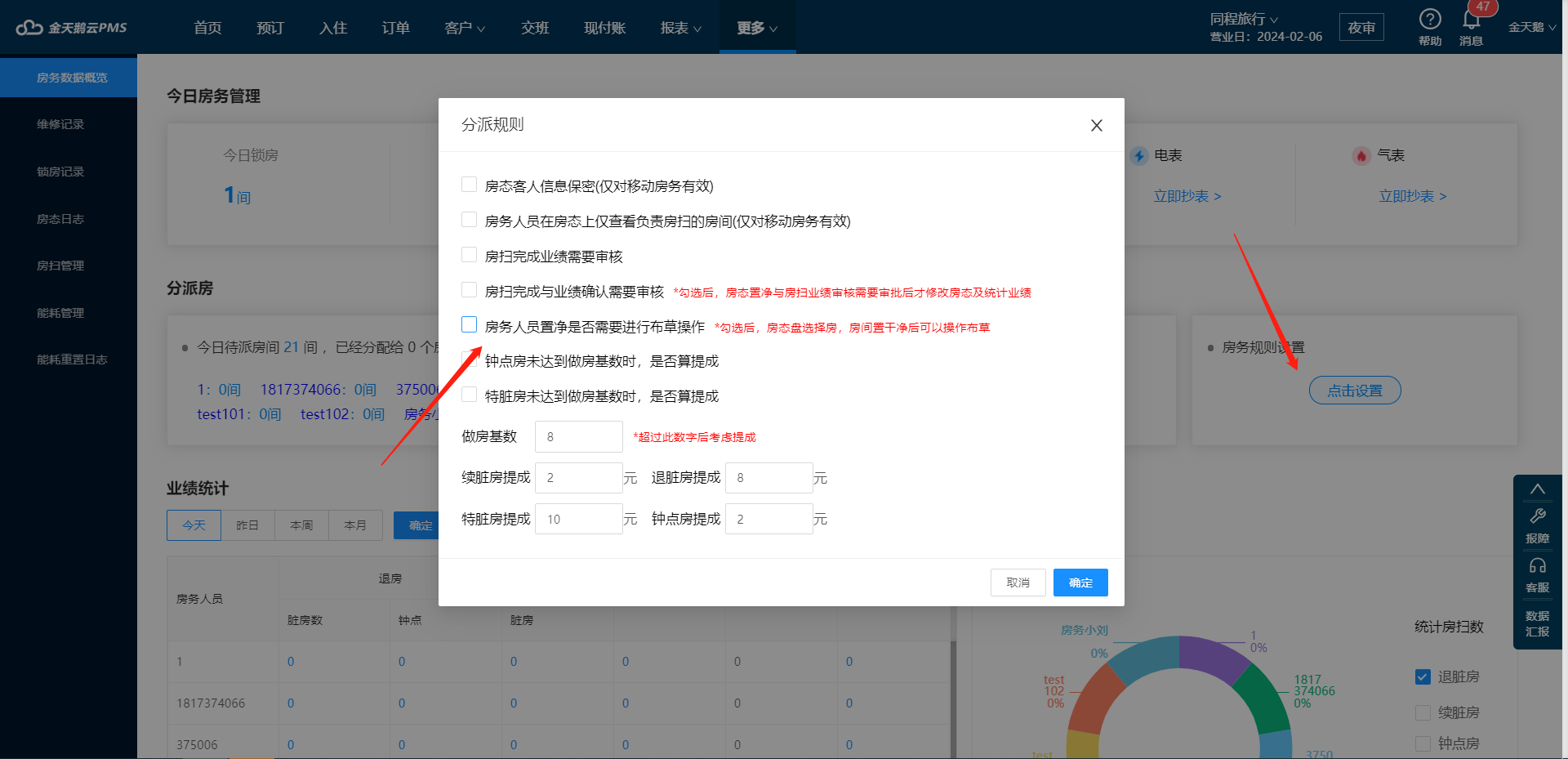Click the 续脏房提成 input field
Screen dimensions: 1568x759
(579, 478)
